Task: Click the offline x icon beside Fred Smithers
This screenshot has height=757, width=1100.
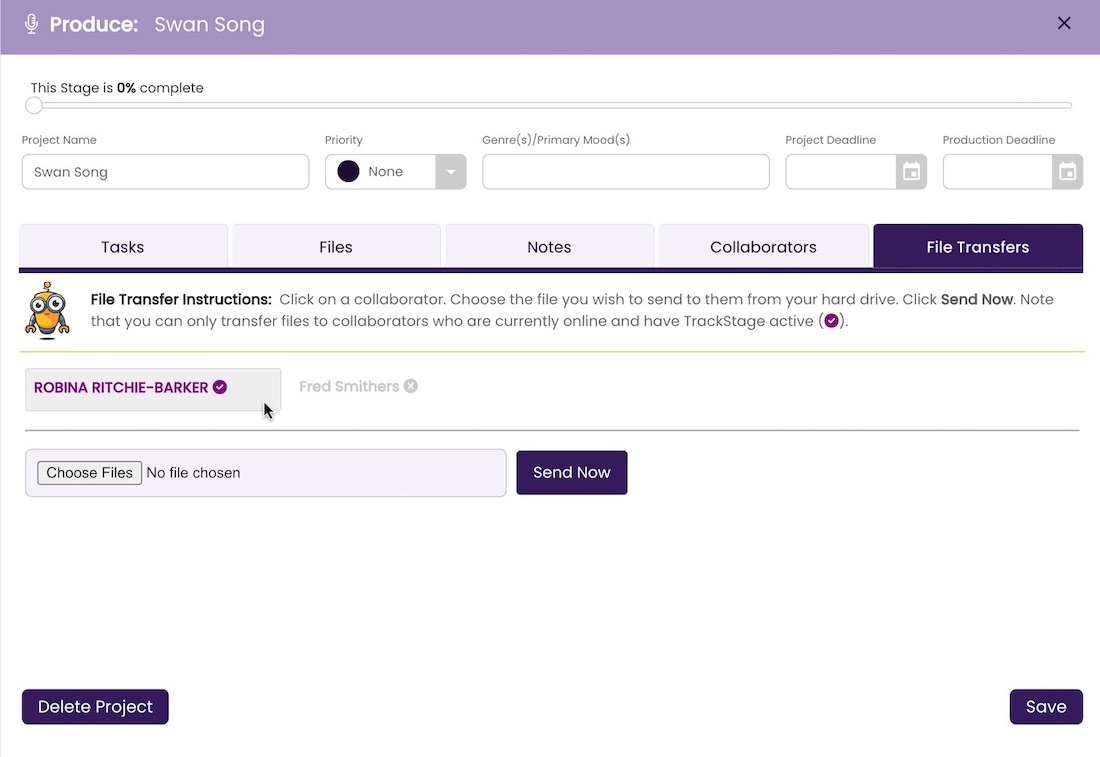Action: coord(411,386)
